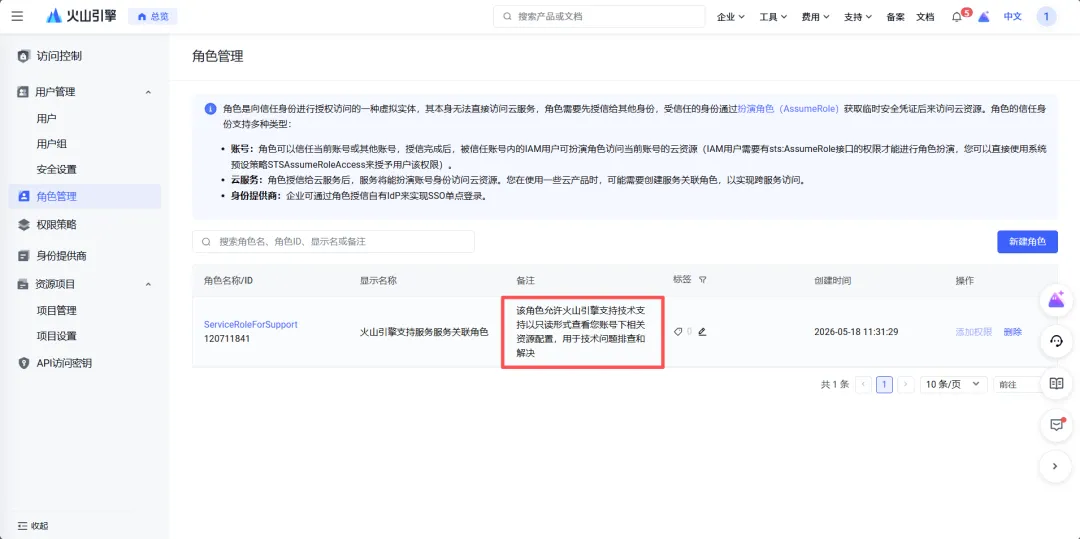Image resolution: width=1080 pixels, height=539 pixels.
Task: Click the 火山引擎 logo
Action: (81, 17)
